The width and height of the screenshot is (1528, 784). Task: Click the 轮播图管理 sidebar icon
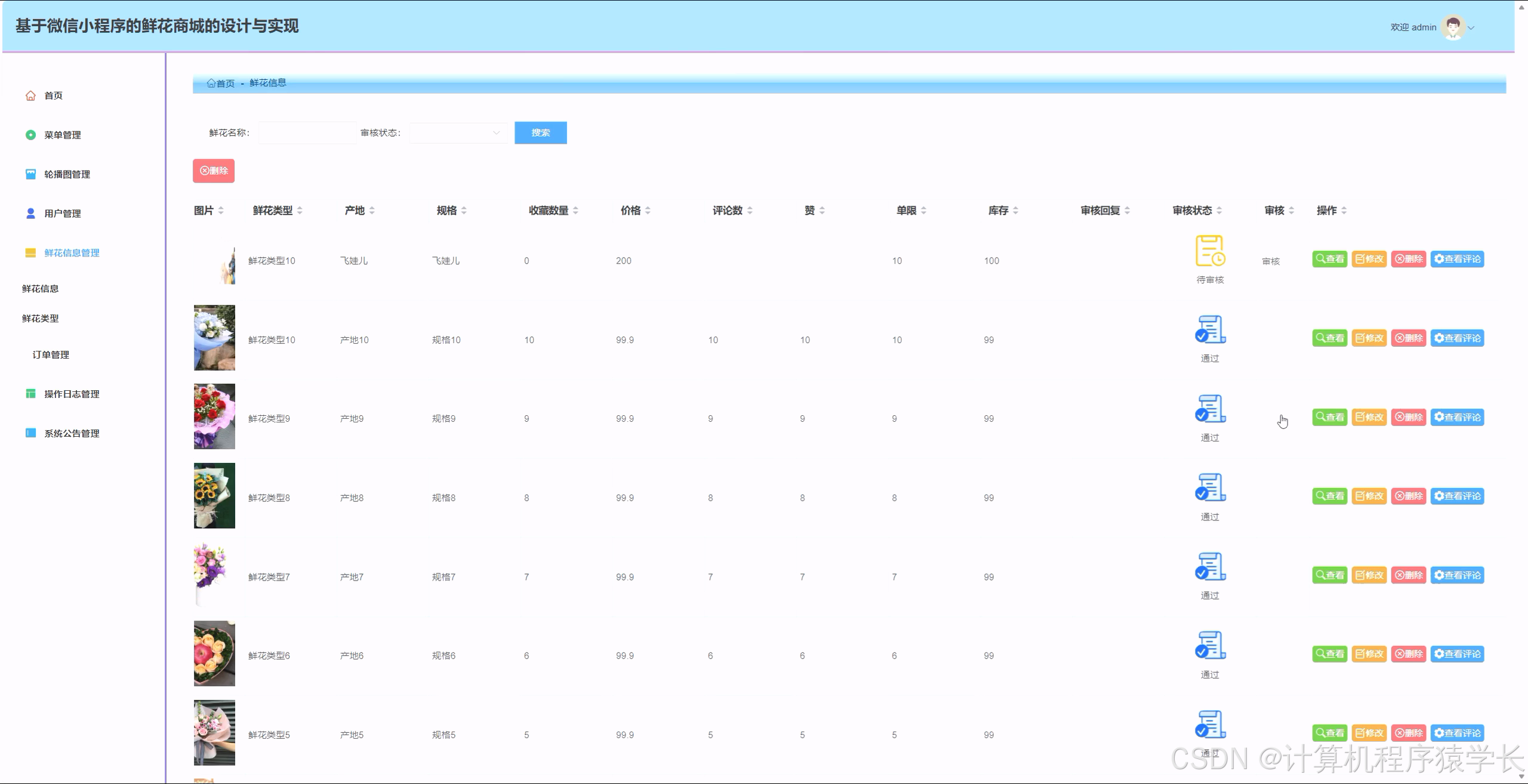coord(30,174)
